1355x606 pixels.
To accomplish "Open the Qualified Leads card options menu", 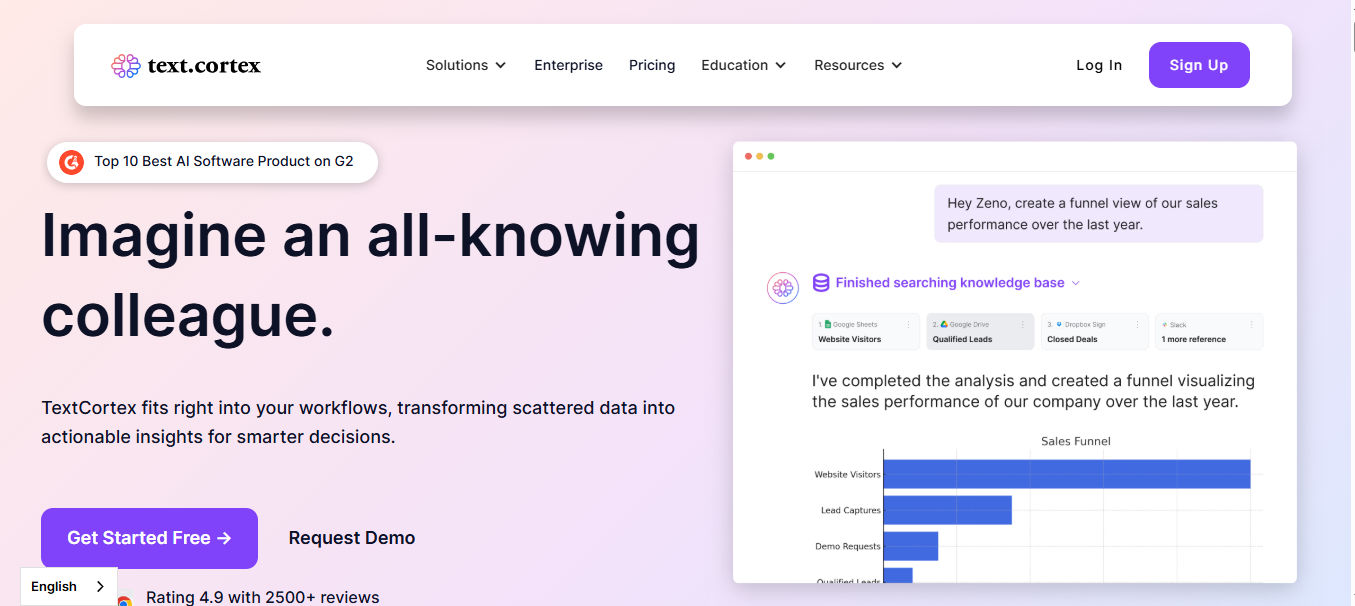I will pyautogui.click(x=1022, y=324).
